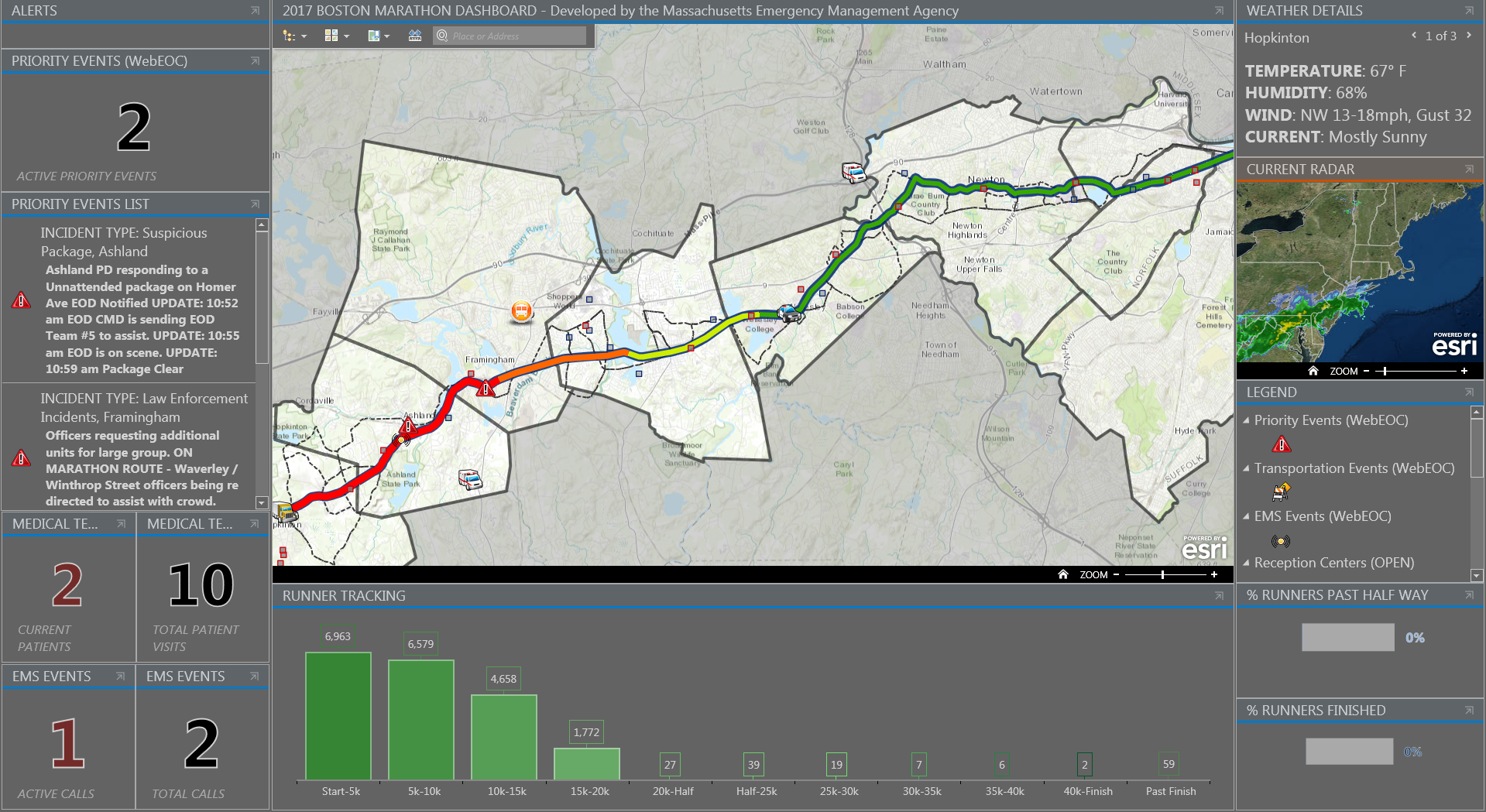Select the 10k-15k bar showing 4,658
Image resolution: width=1486 pixels, height=812 pixels.
click(504, 737)
